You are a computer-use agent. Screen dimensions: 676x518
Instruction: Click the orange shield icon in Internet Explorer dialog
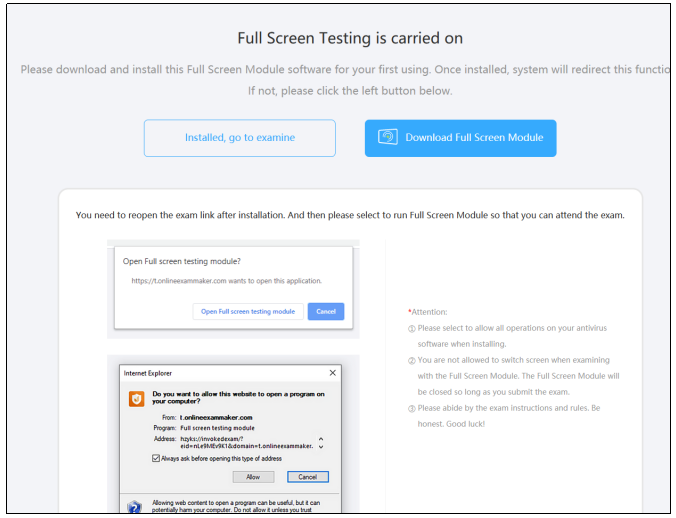[137, 399]
